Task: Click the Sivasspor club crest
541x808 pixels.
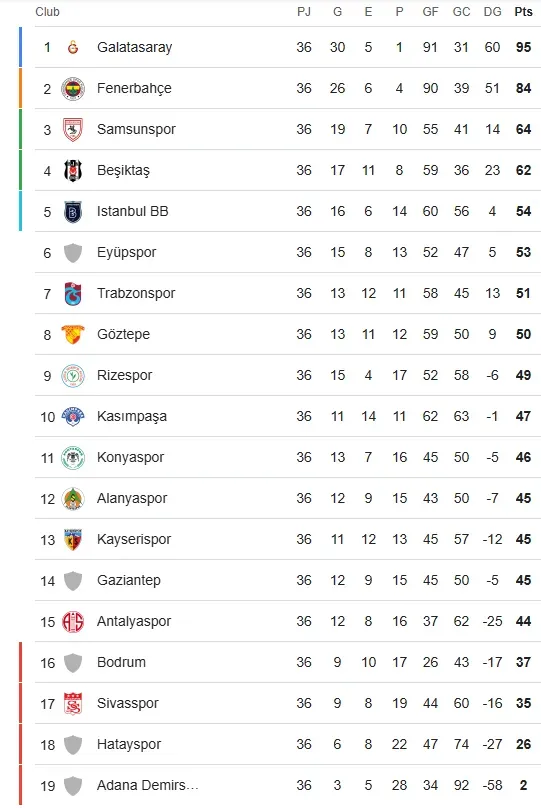Action: [x=73, y=703]
